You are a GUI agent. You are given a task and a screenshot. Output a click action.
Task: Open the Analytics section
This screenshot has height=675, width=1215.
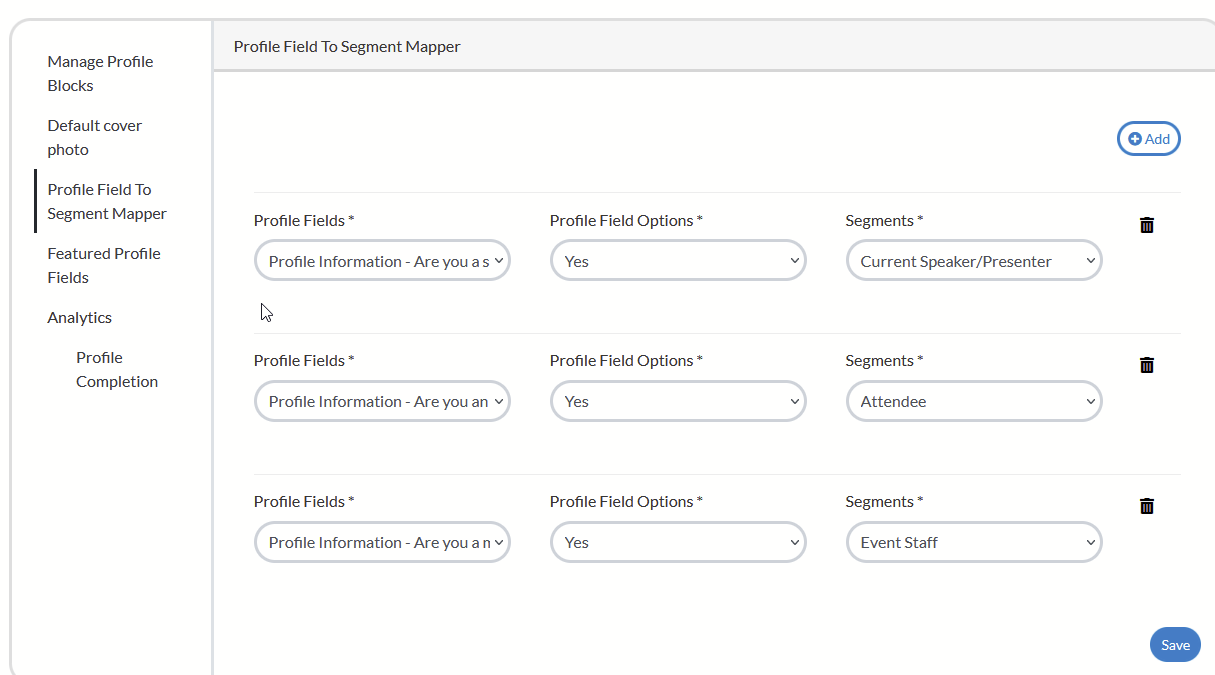point(79,317)
